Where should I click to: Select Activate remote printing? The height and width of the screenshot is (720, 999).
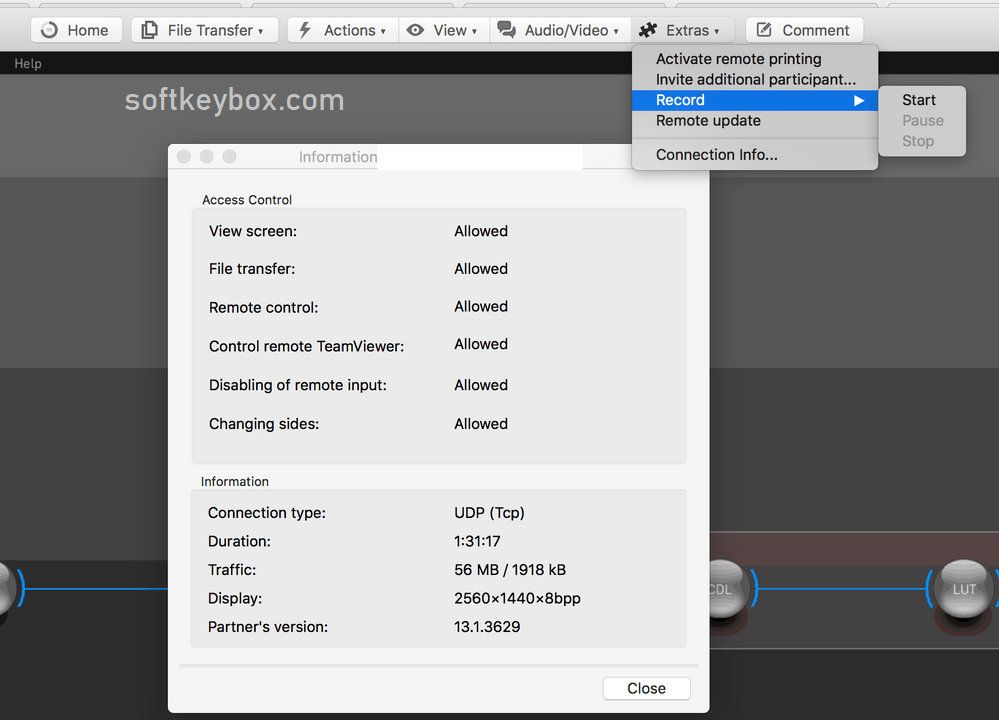tap(738, 59)
